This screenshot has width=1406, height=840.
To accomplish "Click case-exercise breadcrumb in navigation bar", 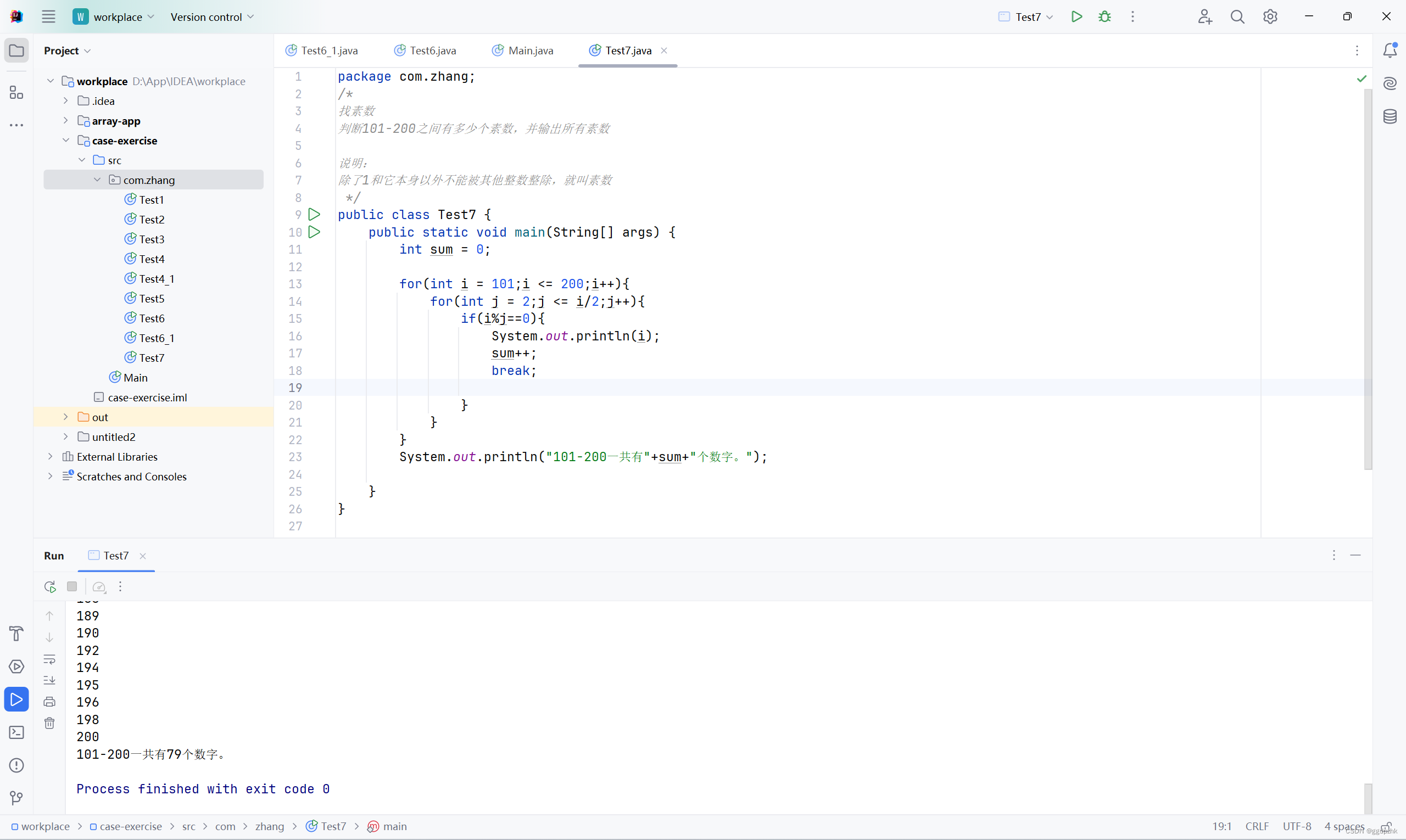I will 126,826.
